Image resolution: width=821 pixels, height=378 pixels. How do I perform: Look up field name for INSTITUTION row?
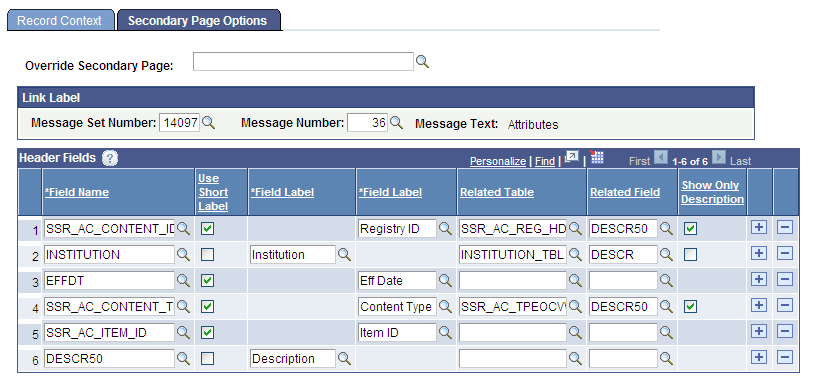(183, 254)
